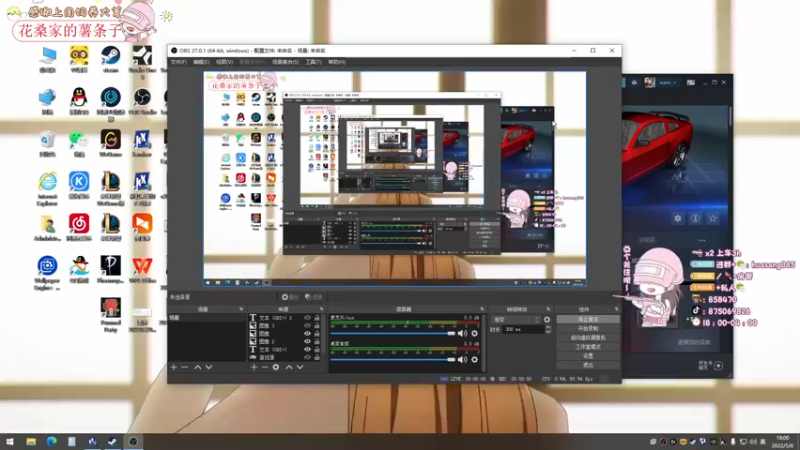
Task: Mute the 麦克风/Aux speaker icon
Action: (462, 334)
